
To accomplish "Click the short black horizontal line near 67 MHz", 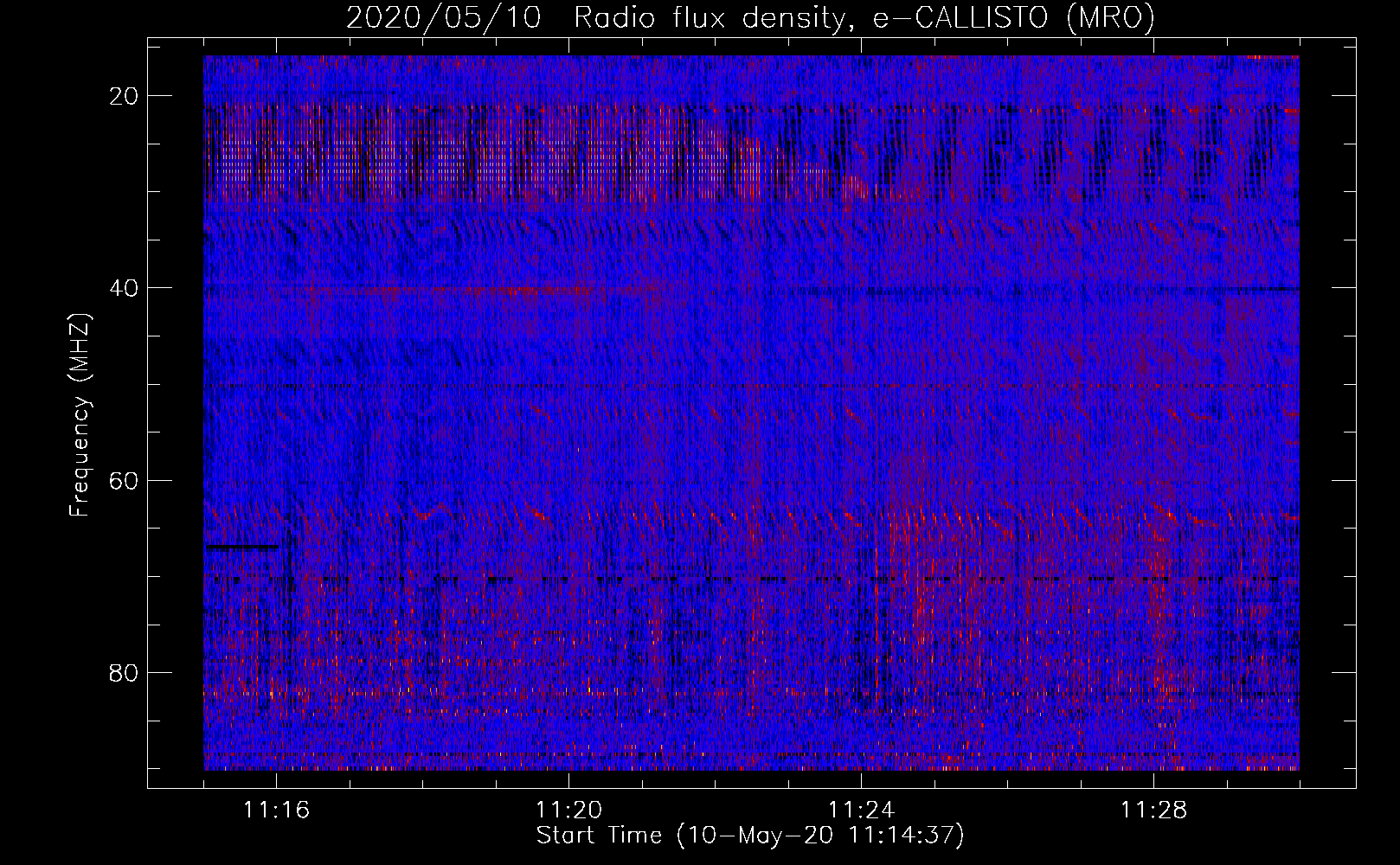I will pyautogui.click(x=242, y=547).
